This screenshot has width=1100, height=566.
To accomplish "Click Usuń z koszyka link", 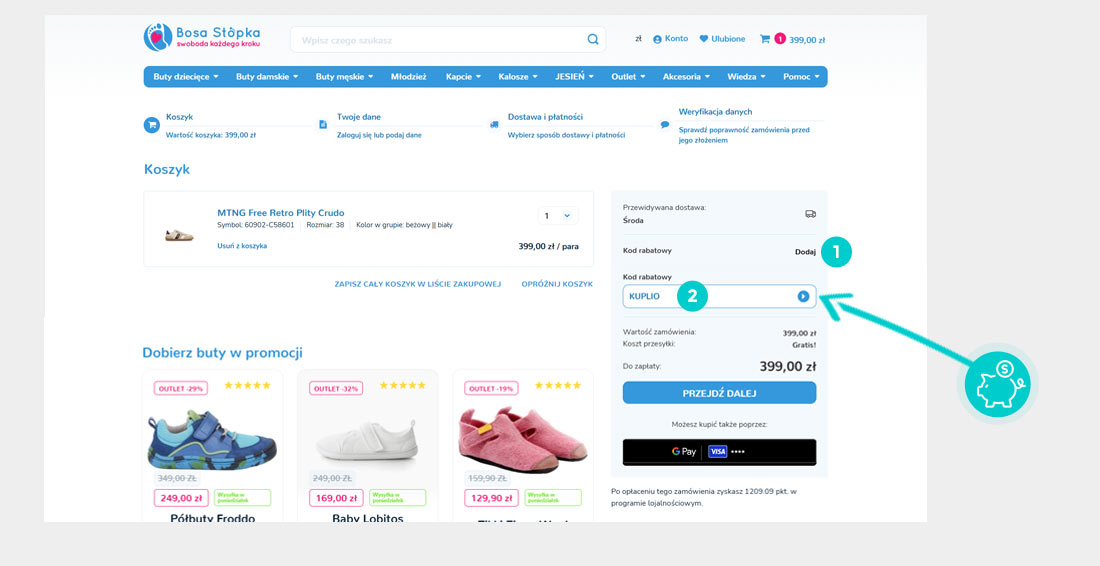I will tap(242, 246).
